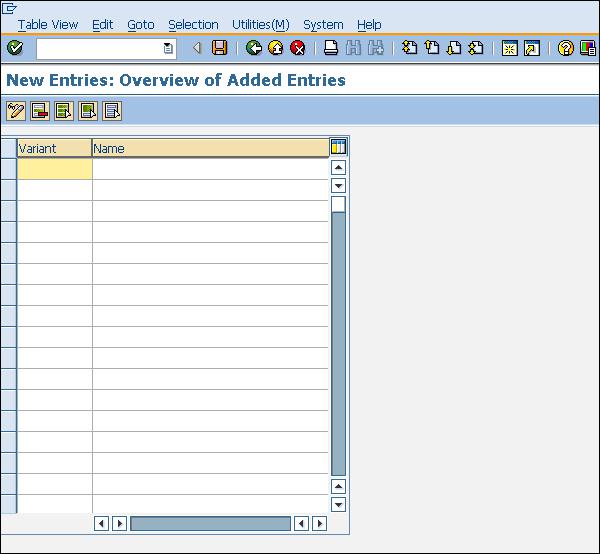Open the Table View menu
The height and width of the screenshot is (554, 600).
[x=48, y=25]
